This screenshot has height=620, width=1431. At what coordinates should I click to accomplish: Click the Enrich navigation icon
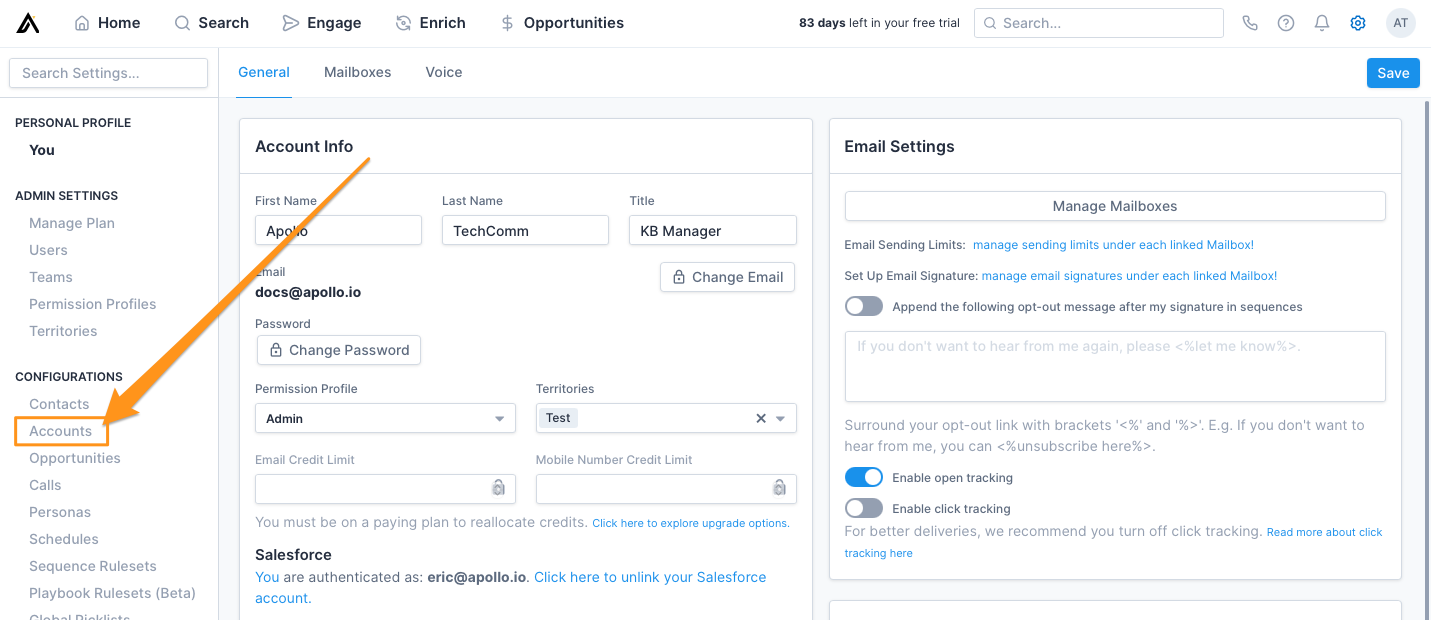[401, 22]
